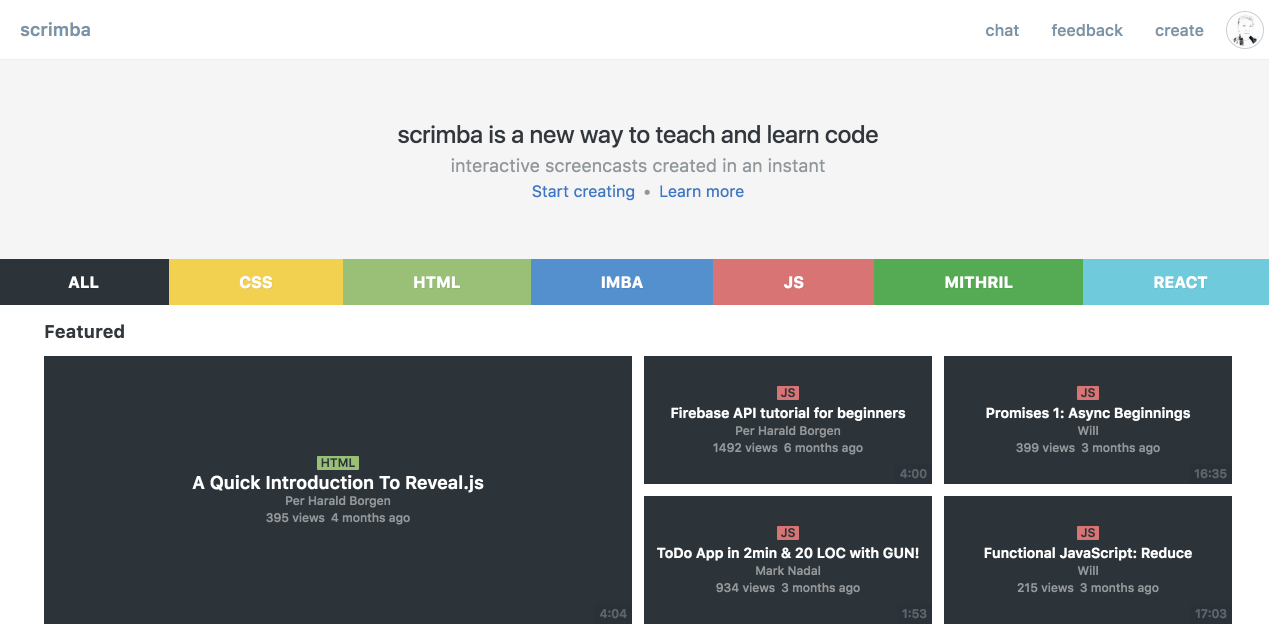Select the ALL category tab
This screenshot has width=1269, height=634.
click(84, 282)
